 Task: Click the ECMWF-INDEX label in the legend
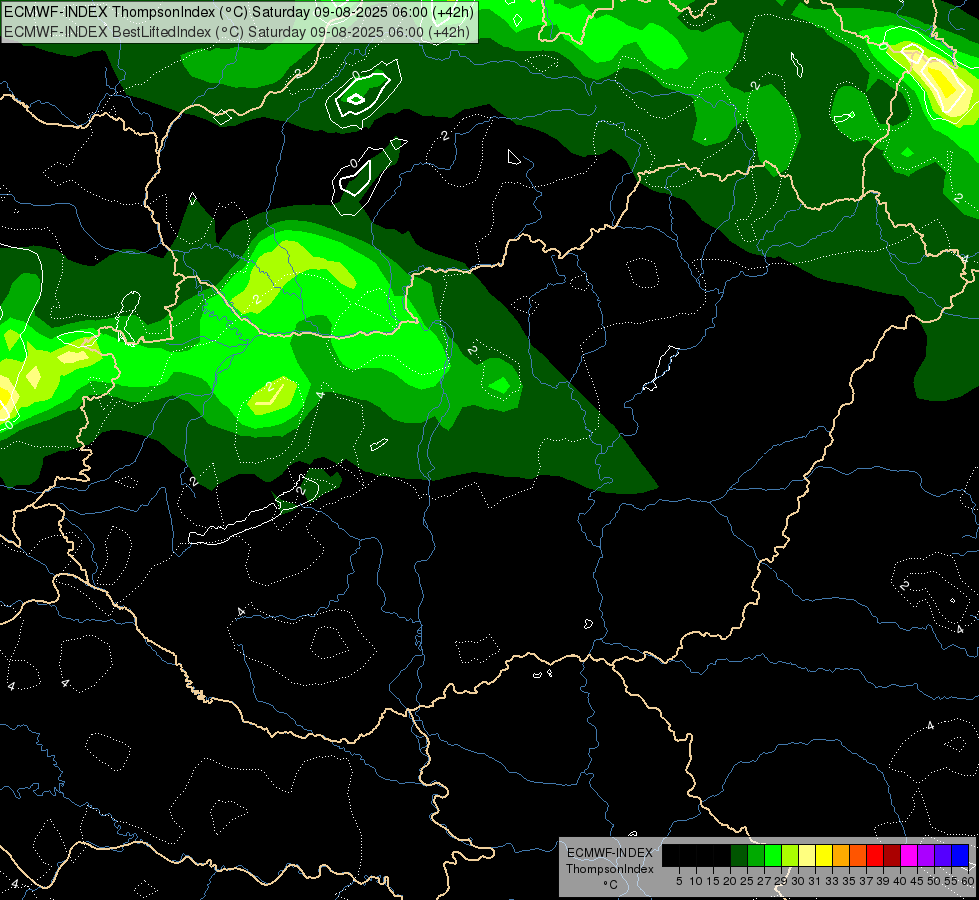tap(610, 853)
